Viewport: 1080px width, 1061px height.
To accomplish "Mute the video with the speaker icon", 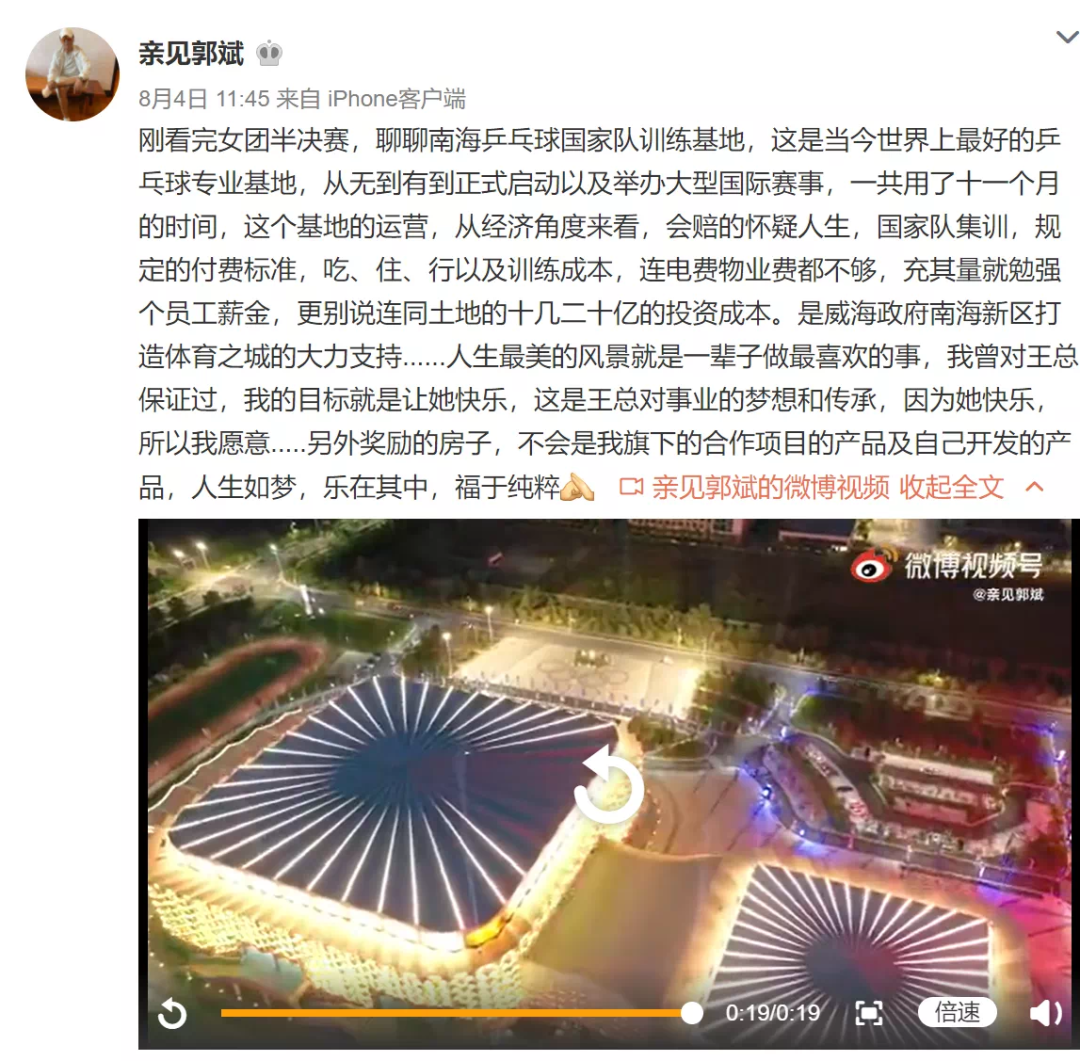I will (x=1046, y=1013).
